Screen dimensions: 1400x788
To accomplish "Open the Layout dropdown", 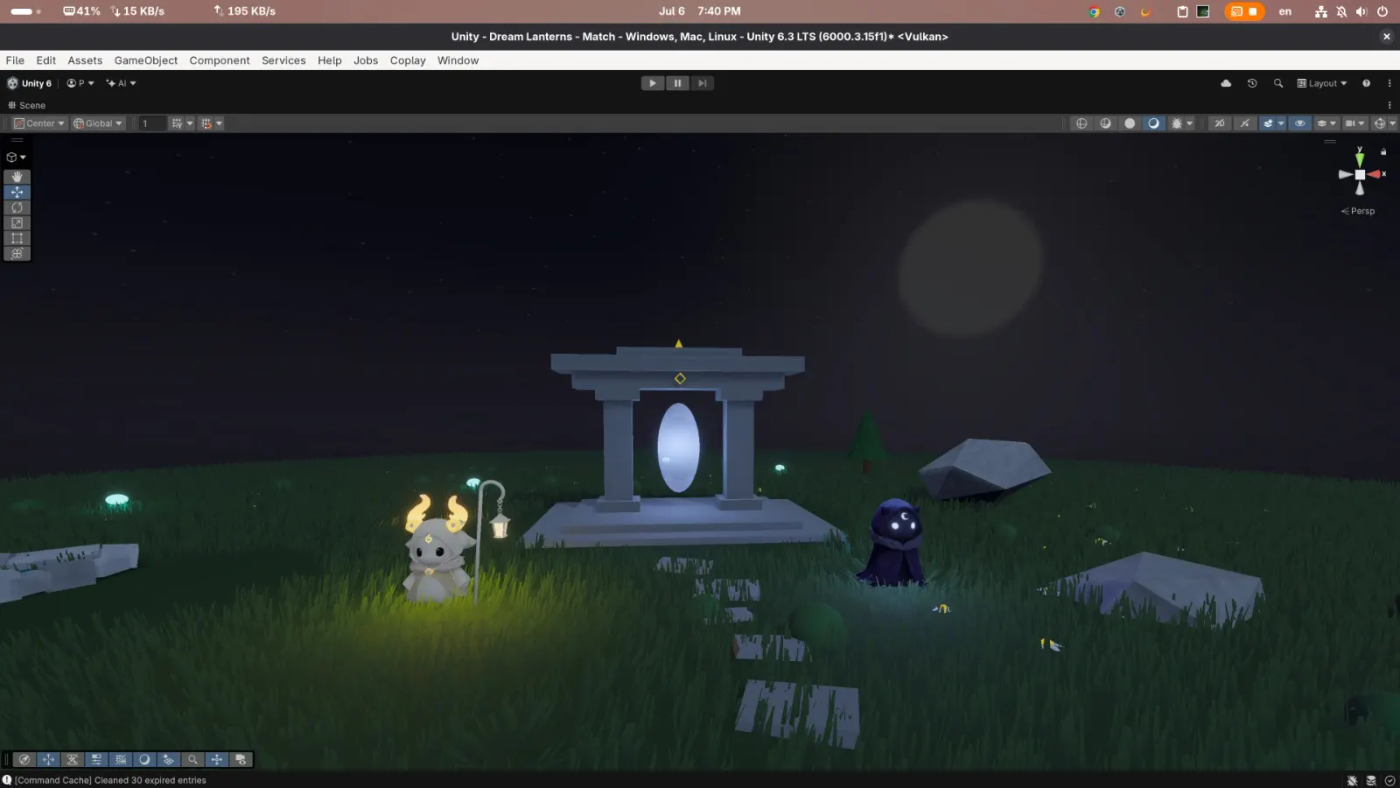I will point(1322,83).
